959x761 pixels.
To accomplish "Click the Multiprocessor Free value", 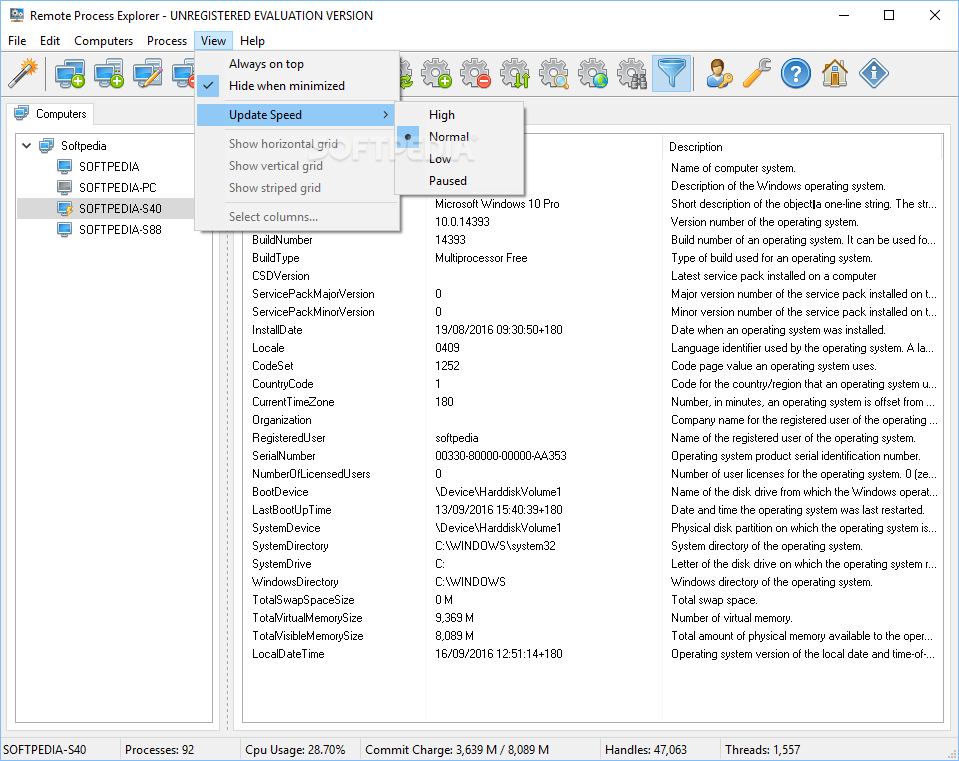I will tap(481, 258).
